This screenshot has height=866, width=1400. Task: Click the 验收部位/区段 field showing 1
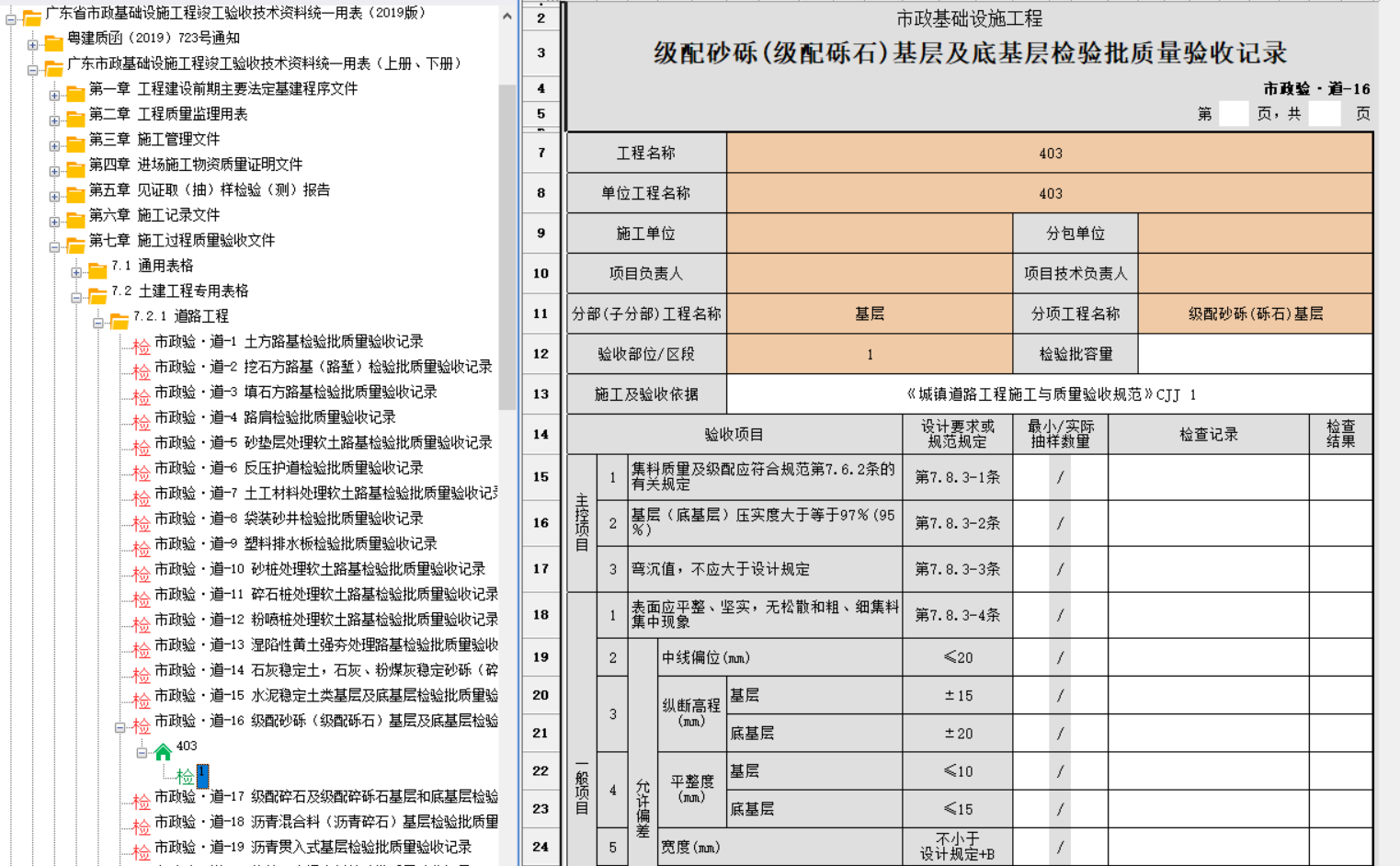(870, 354)
